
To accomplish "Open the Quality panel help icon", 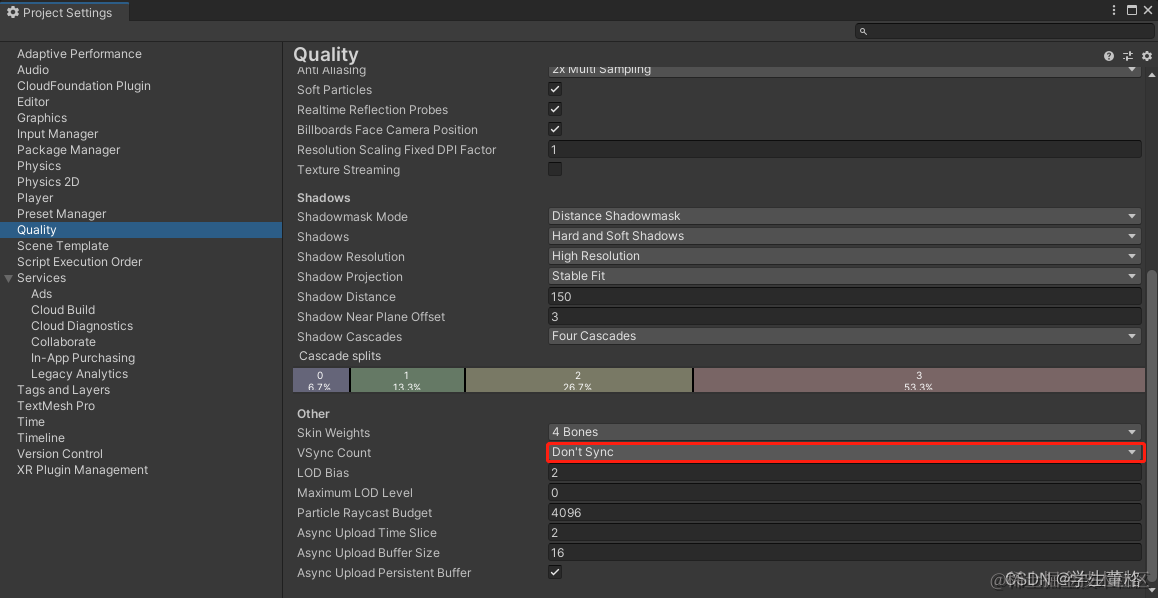I will coord(1108,56).
